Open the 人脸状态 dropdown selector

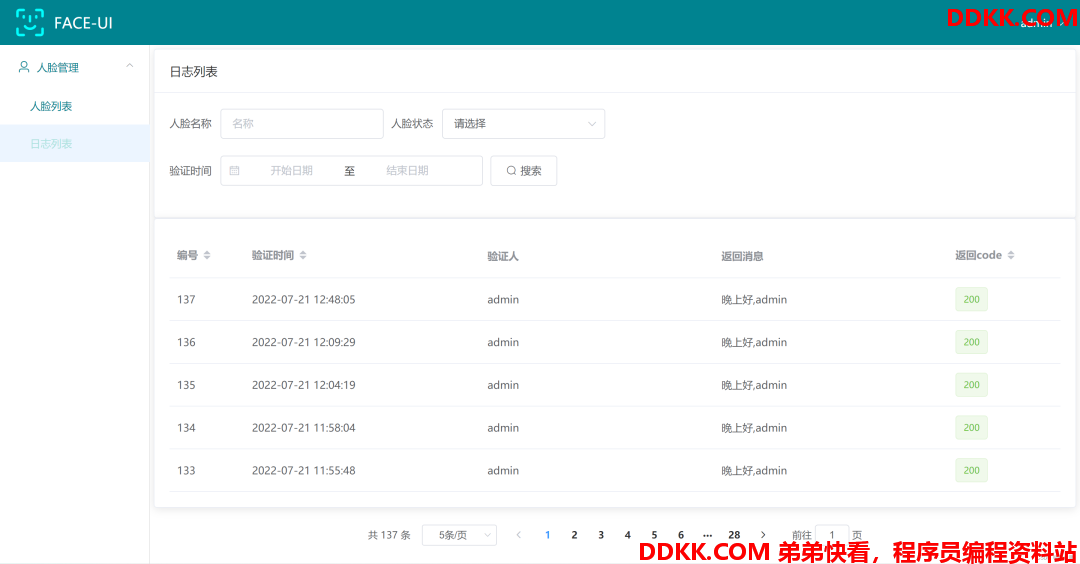523,124
